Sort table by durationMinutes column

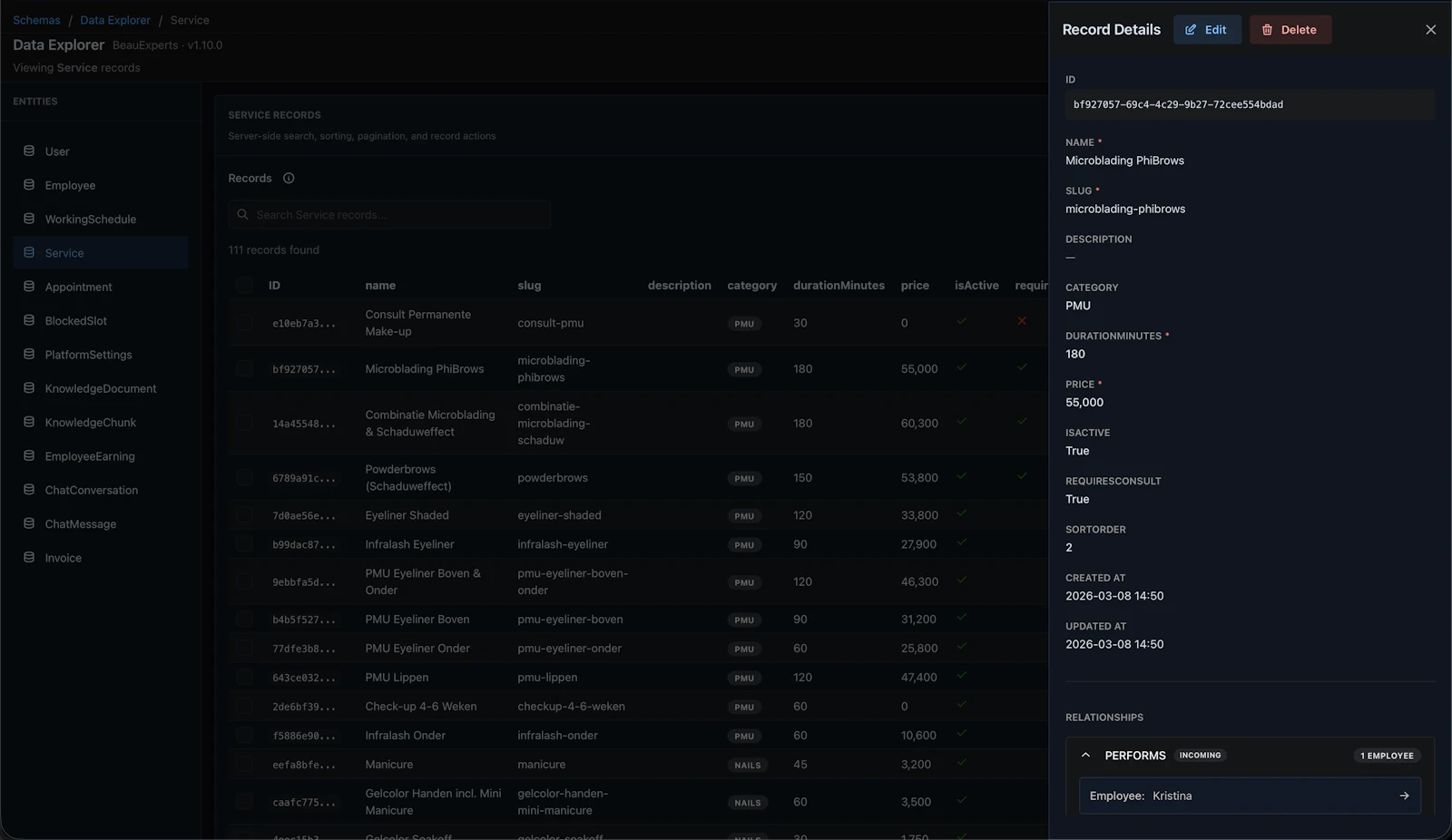[x=839, y=285]
